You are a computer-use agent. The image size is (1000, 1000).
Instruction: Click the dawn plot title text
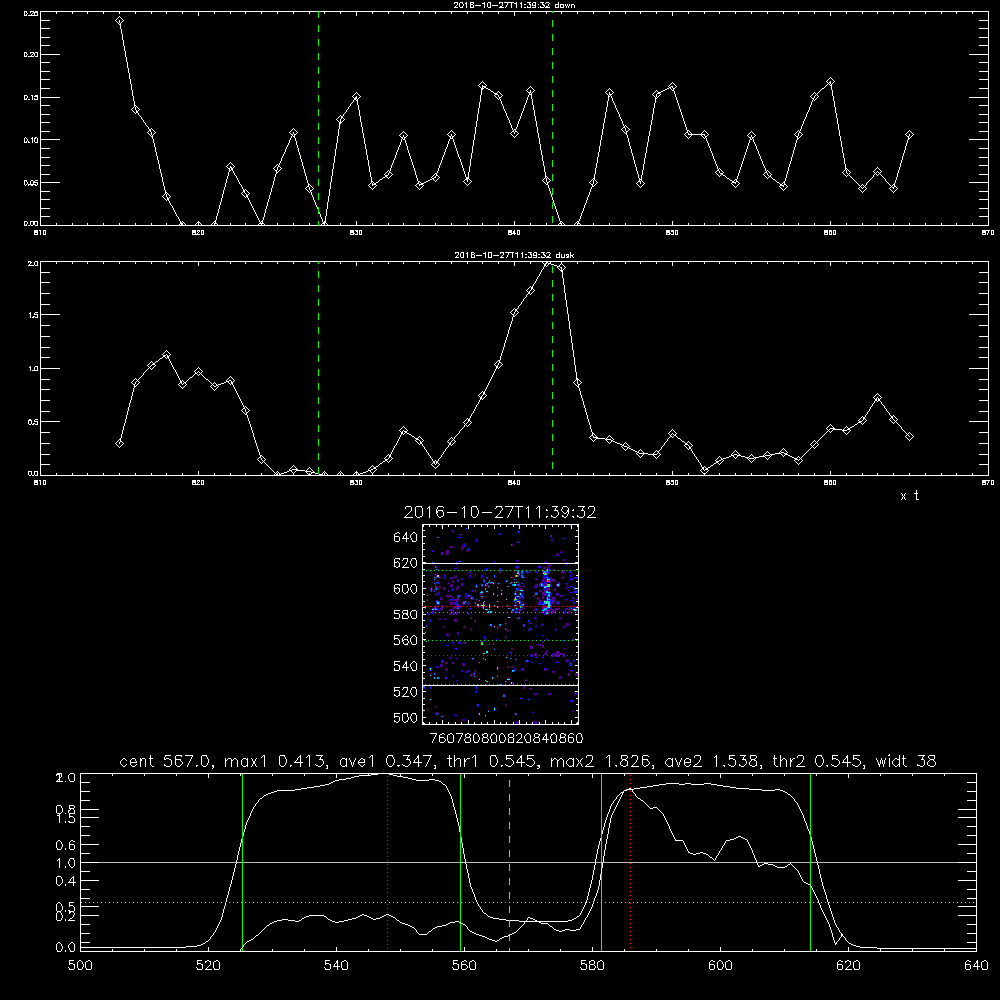click(515, 5)
